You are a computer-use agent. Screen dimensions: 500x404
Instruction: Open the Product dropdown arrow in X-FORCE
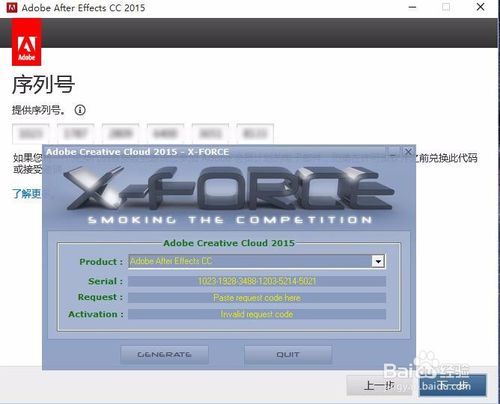coord(378,261)
